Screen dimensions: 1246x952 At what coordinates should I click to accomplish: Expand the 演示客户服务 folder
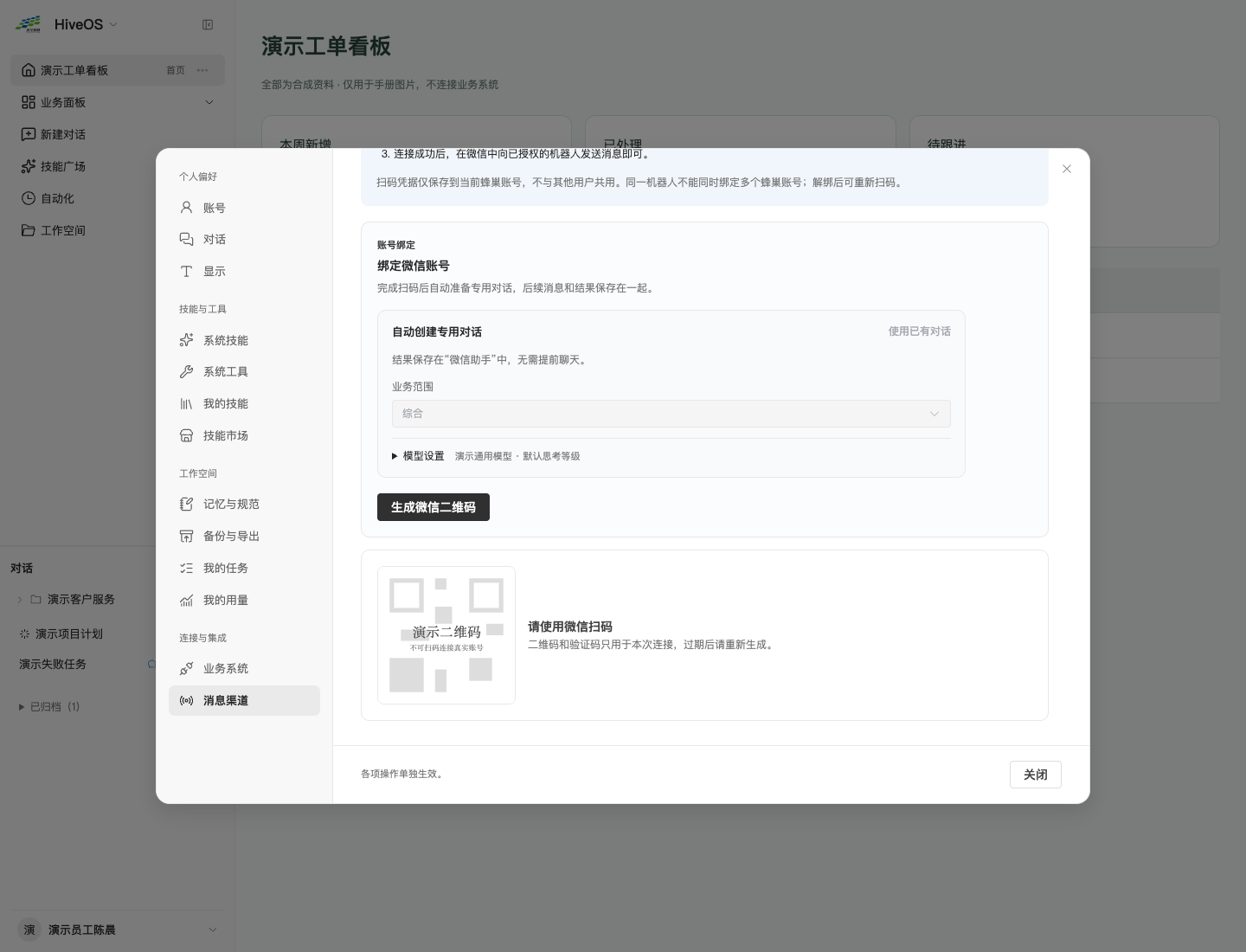pyautogui.click(x=20, y=599)
